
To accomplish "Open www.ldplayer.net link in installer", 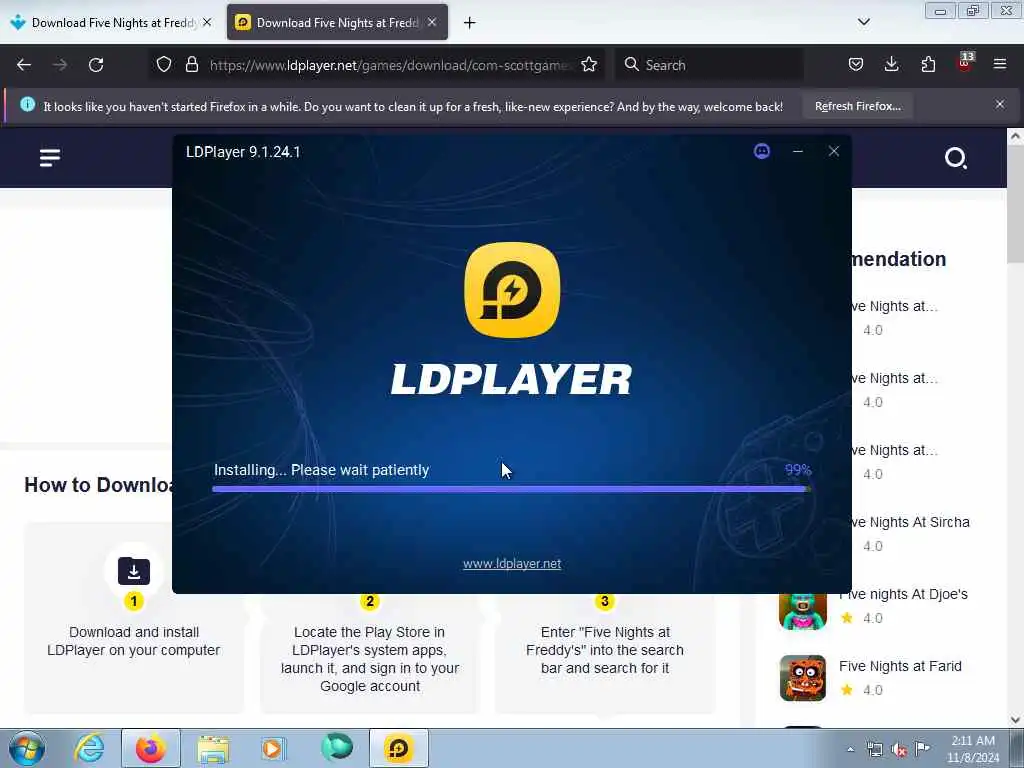I will (x=512, y=564).
